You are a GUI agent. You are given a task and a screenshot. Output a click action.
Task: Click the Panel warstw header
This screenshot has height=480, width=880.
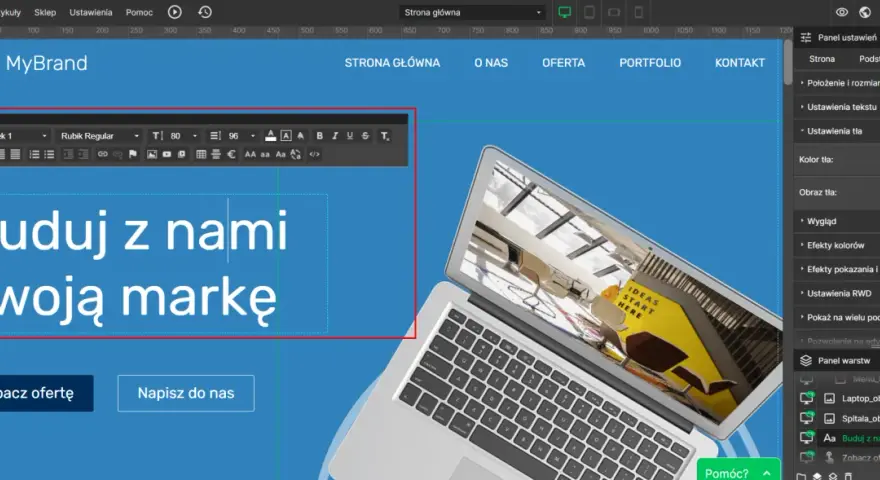(837, 360)
